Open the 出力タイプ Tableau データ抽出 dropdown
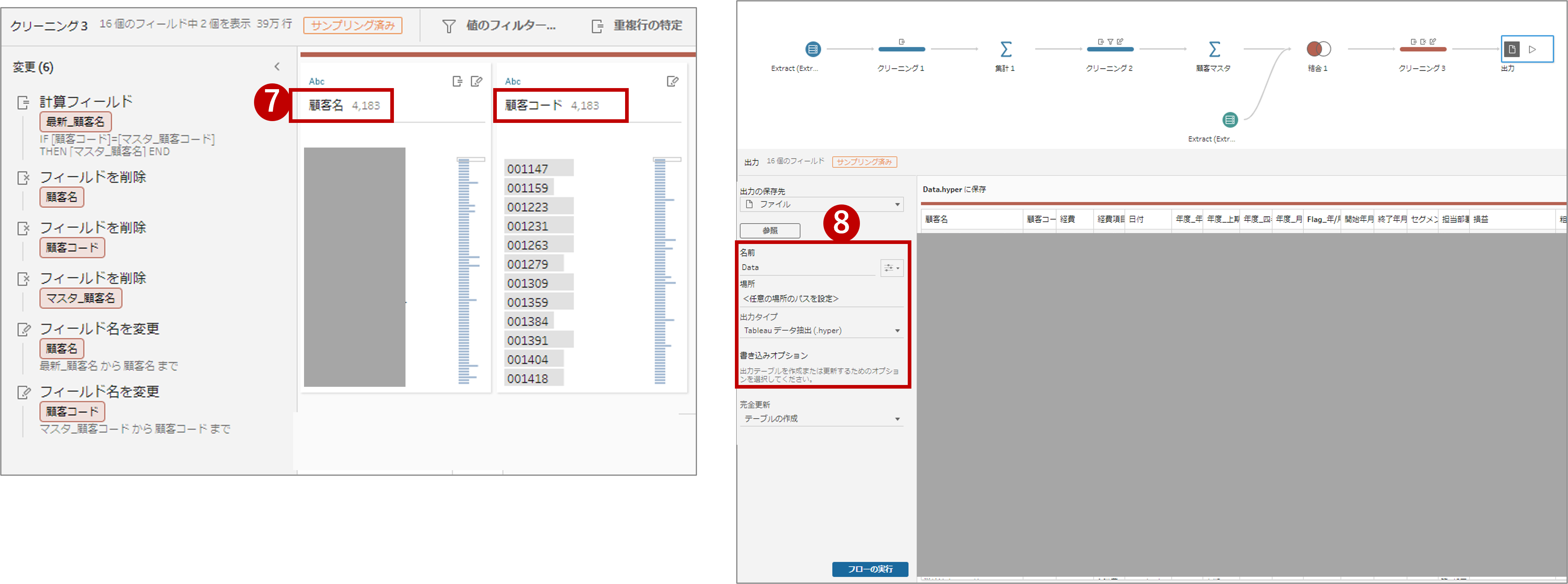The image size is (1568, 584). click(821, 330)
